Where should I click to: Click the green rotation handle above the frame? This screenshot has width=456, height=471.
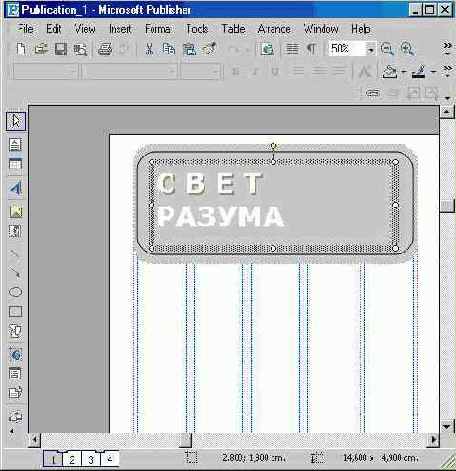point(273,146)
